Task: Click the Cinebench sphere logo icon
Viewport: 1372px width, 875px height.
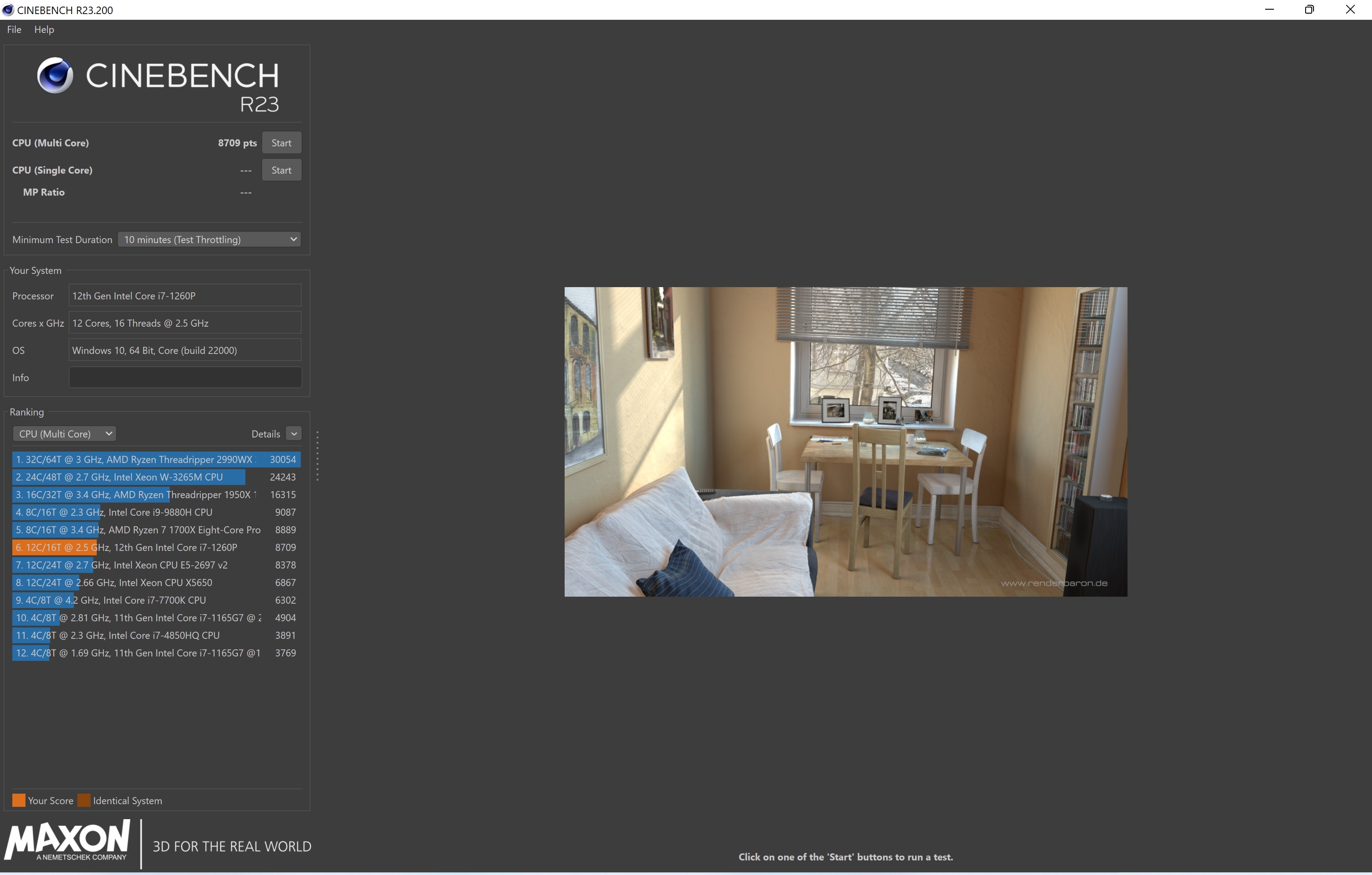Action: [55, 75]
